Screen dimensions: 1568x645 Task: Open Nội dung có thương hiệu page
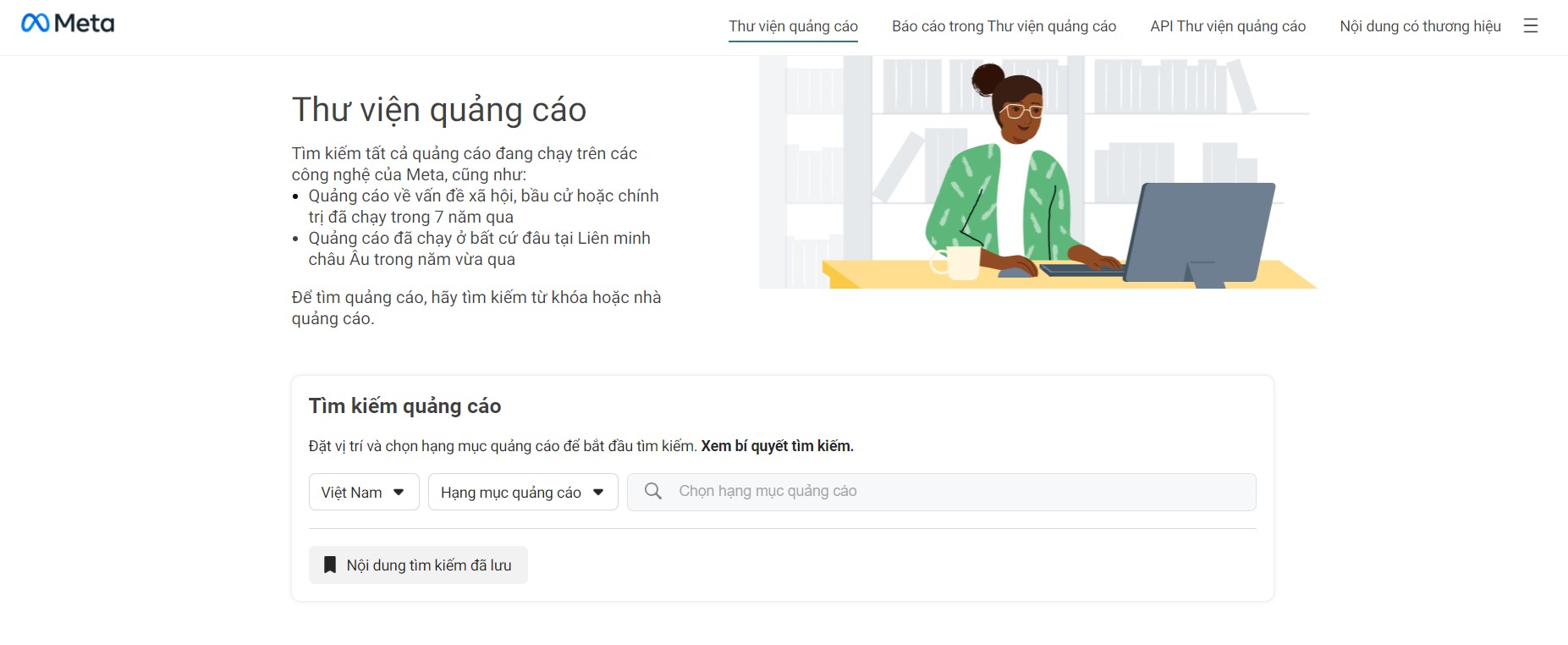click(x=1420, y=26)
